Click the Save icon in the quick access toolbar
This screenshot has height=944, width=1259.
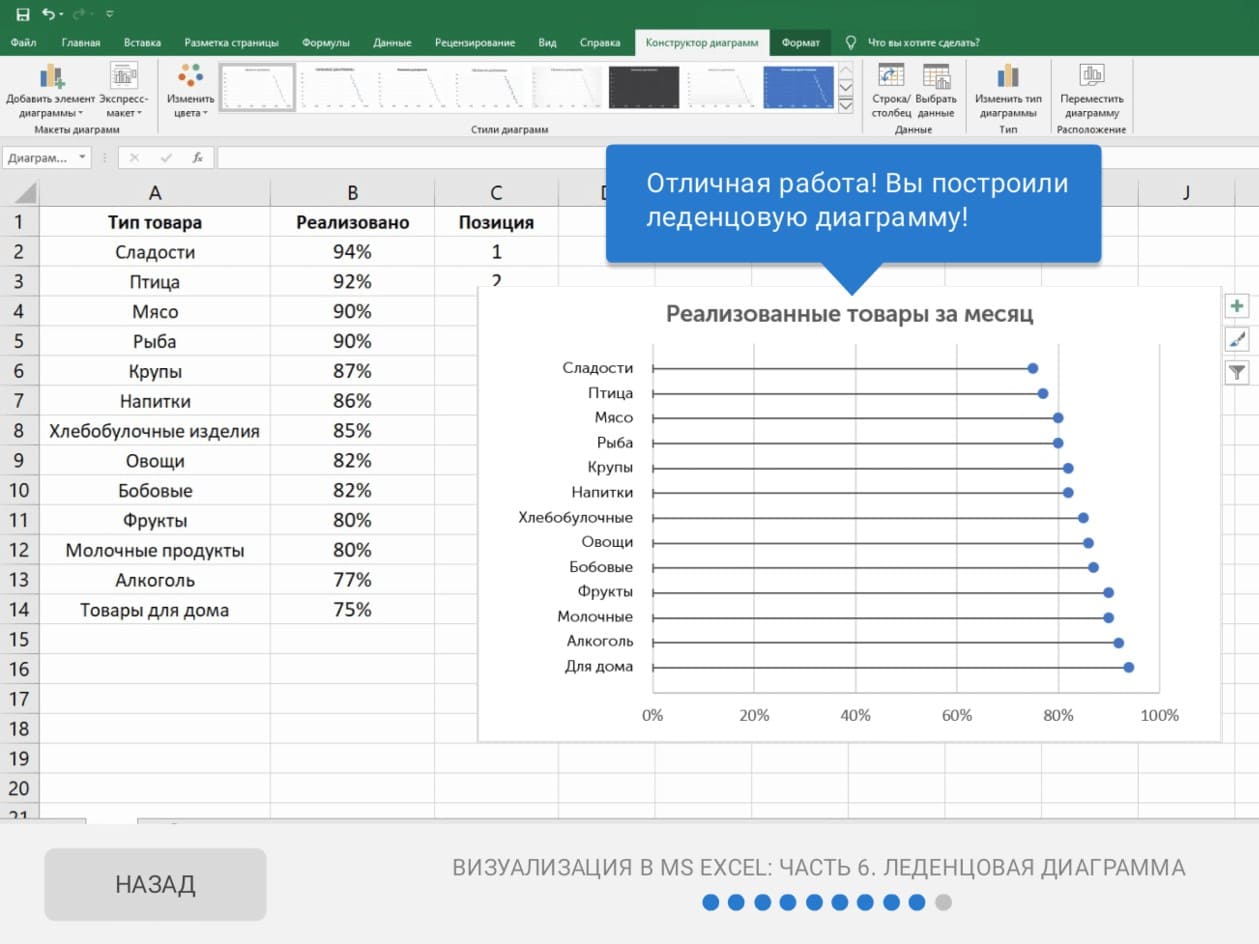pos(22,14)
